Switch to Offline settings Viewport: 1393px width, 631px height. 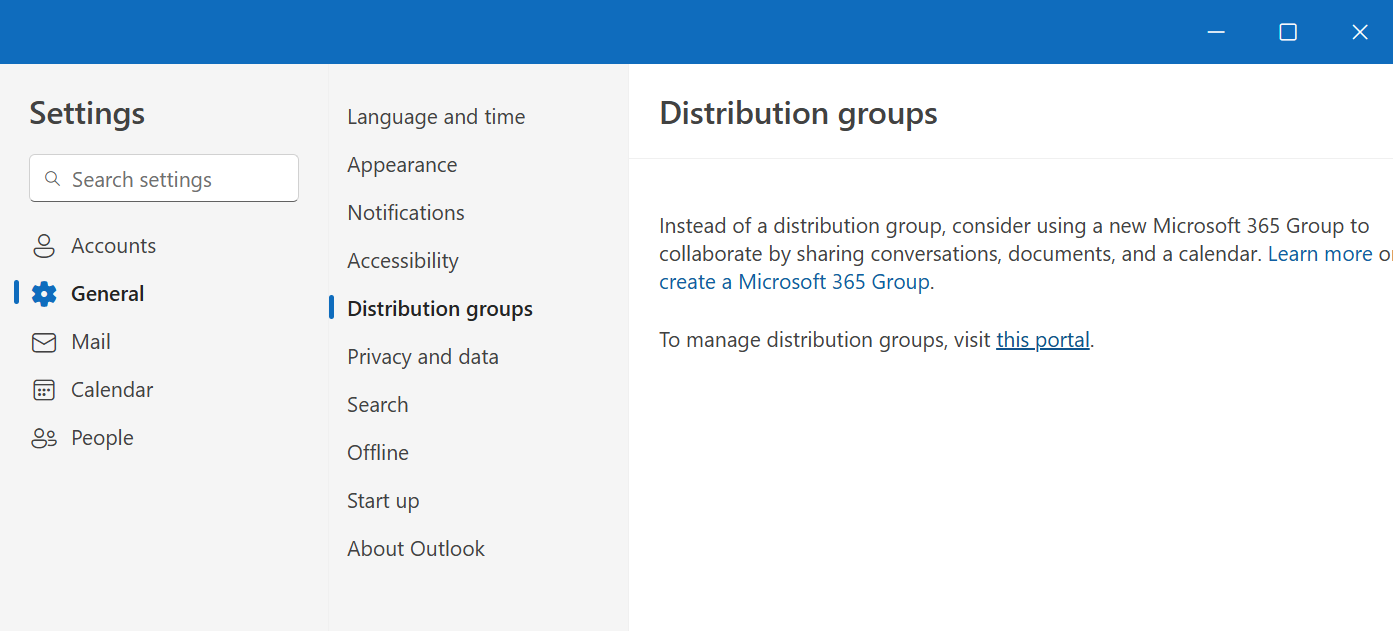click(x=378, y=453)
